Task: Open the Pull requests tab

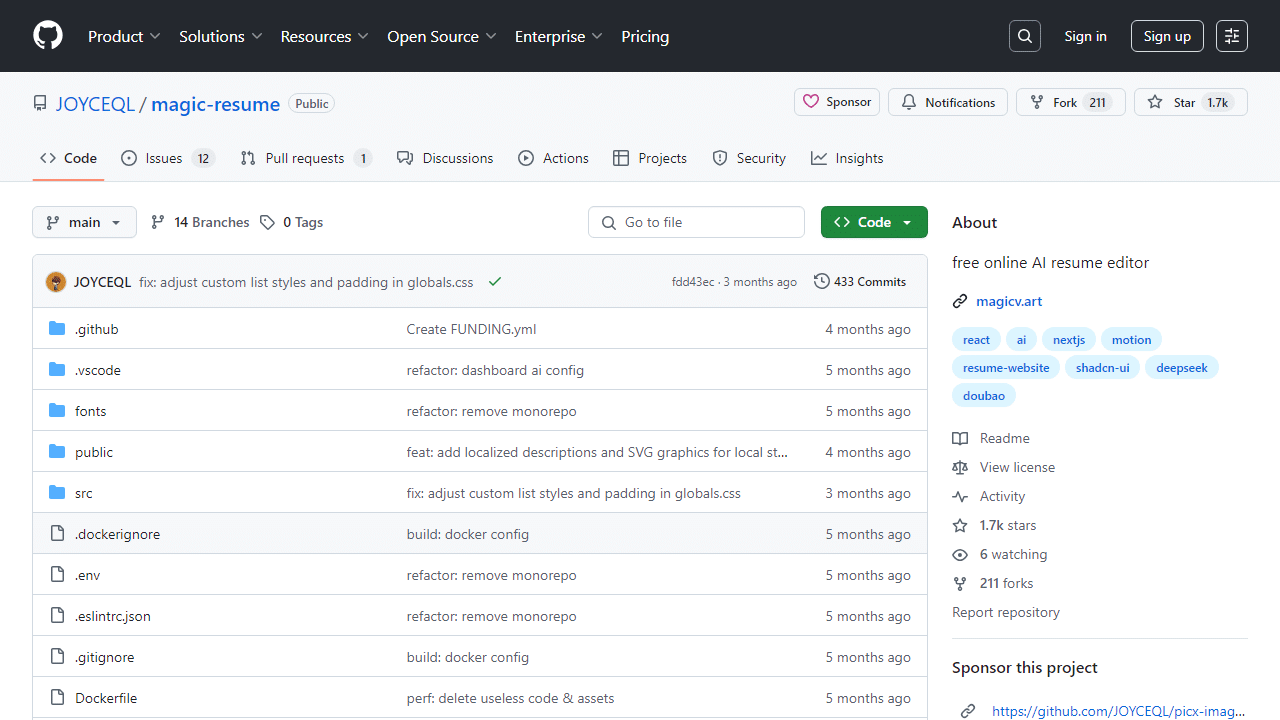Action: 306,158
